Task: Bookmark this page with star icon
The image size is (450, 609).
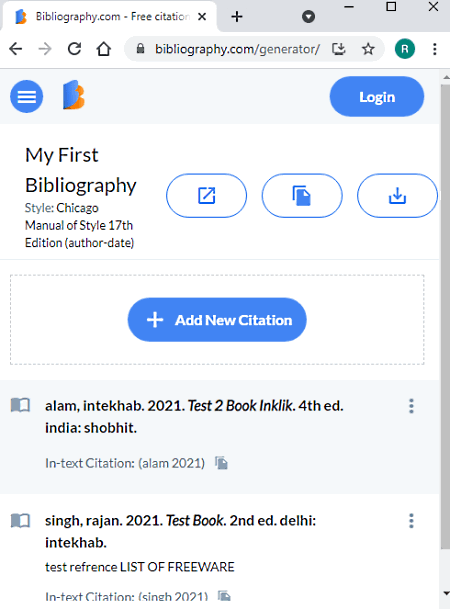Action: (368, 49)
